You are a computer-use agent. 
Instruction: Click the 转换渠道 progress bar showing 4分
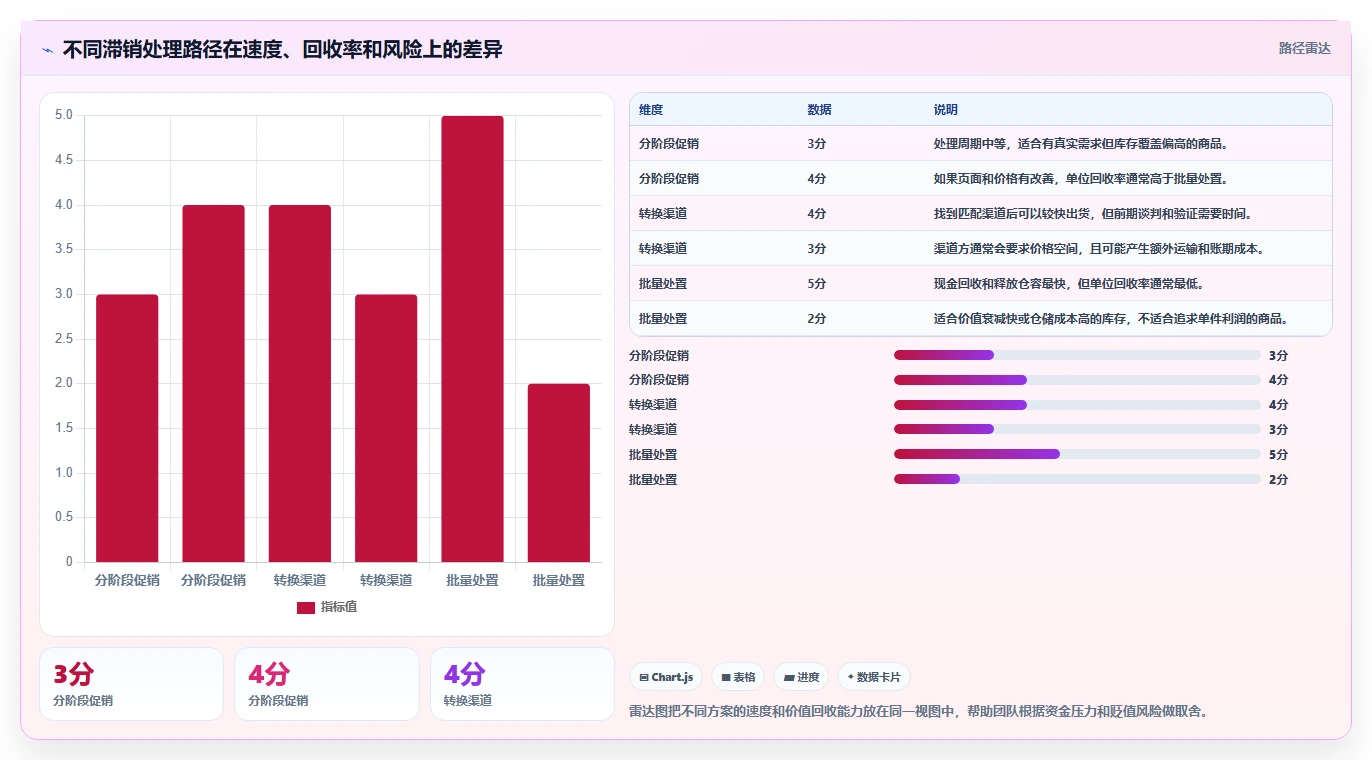(x=1077, y=405)
